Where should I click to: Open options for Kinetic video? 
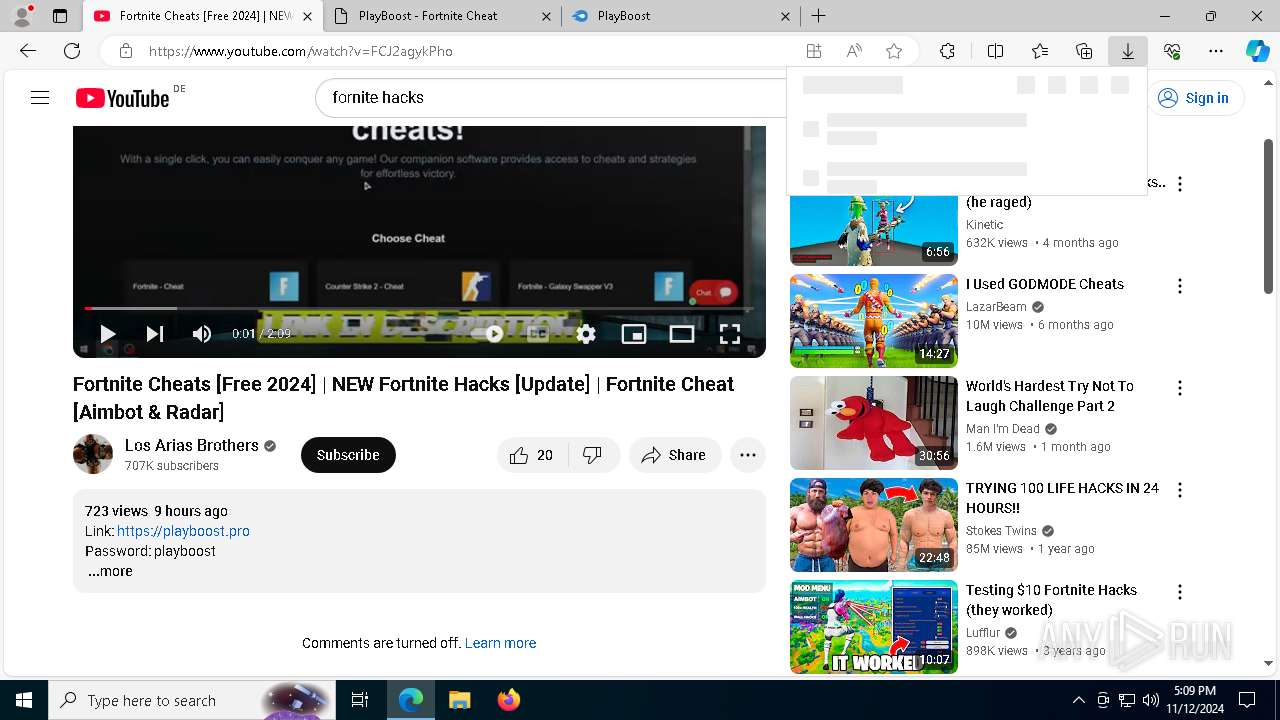coord(1180,184)
